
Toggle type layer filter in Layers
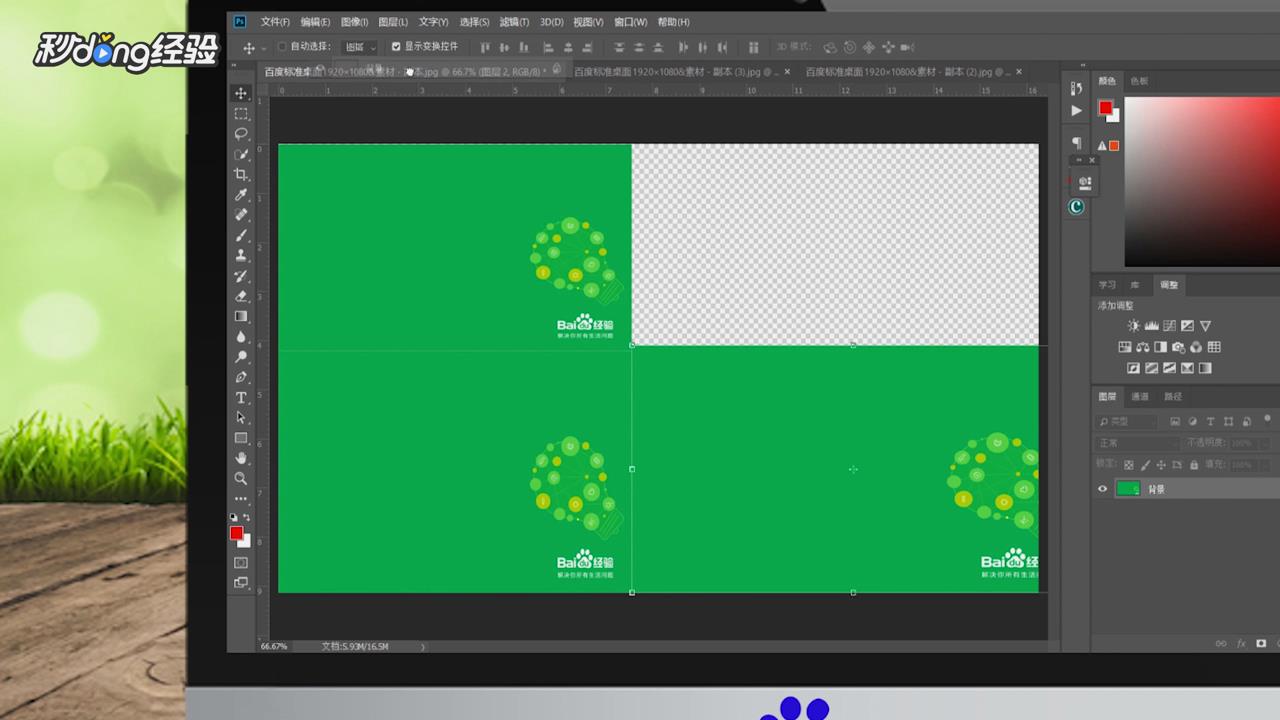[x=1211, y=422]
